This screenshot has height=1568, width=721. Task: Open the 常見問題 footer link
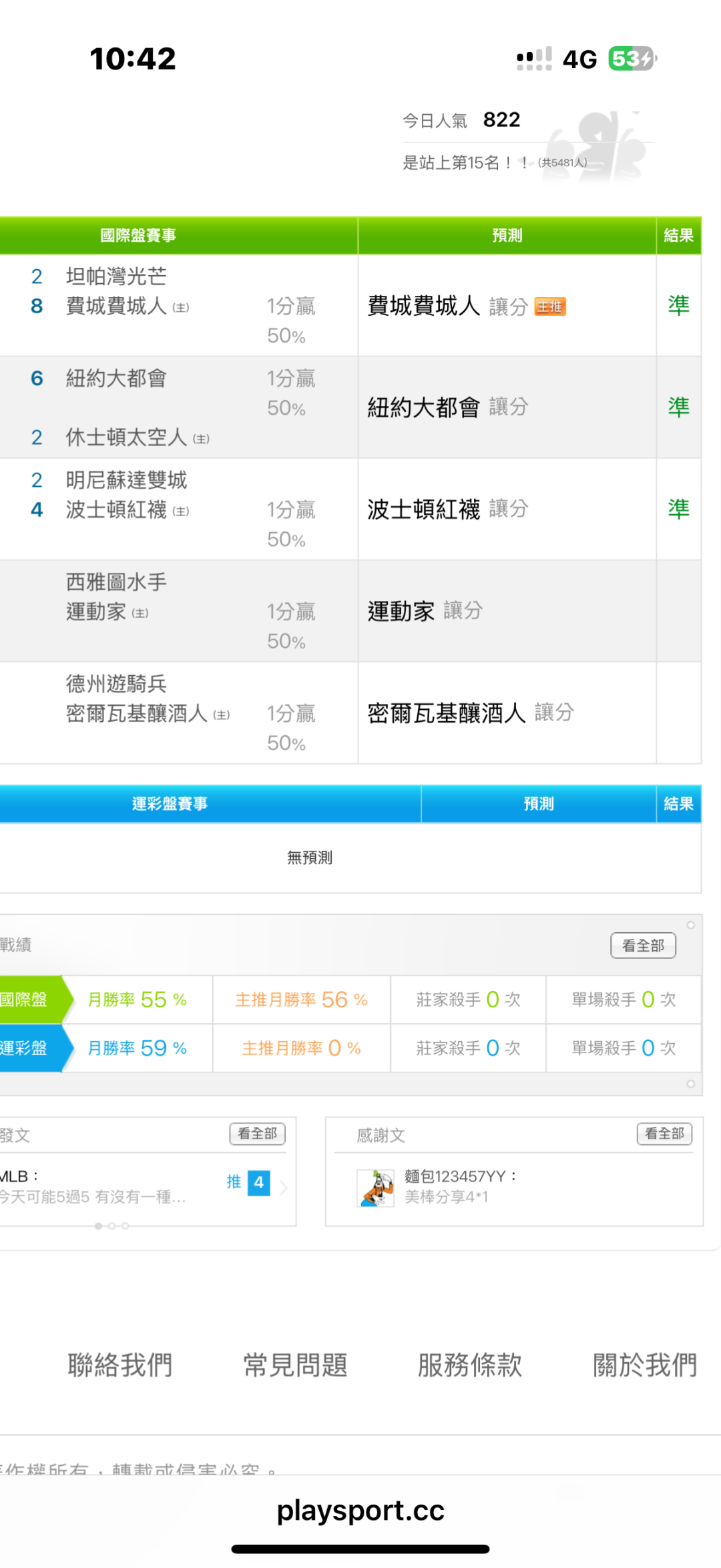(295, 1365)
